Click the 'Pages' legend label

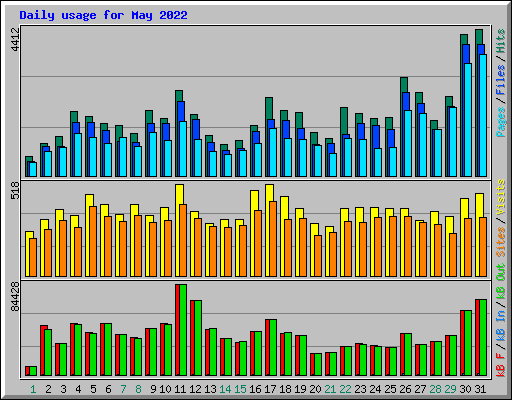click(500, 122)
